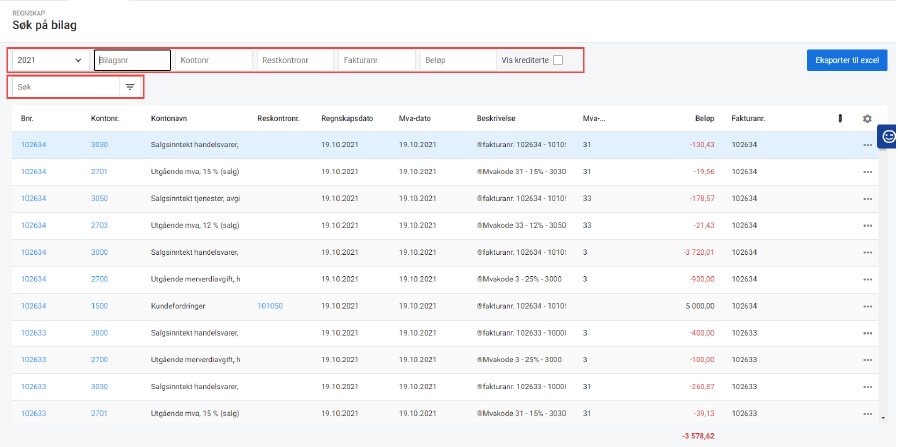This screenshot has height=447, width=898.
Task: Open account link 1500
Action: [99, 307]
